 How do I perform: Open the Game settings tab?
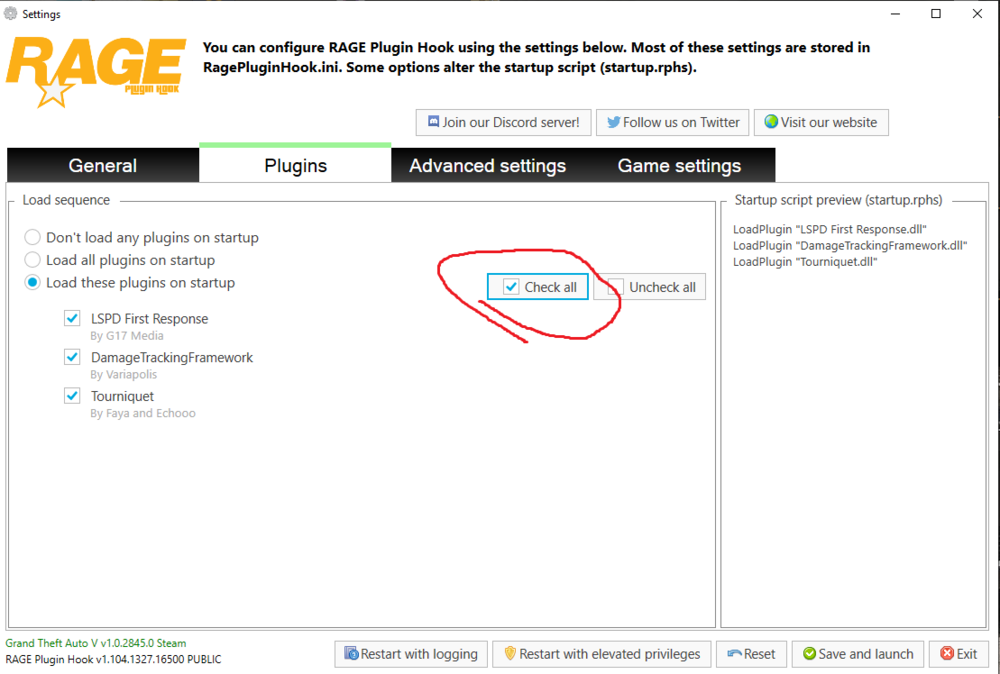pos(679,165)
